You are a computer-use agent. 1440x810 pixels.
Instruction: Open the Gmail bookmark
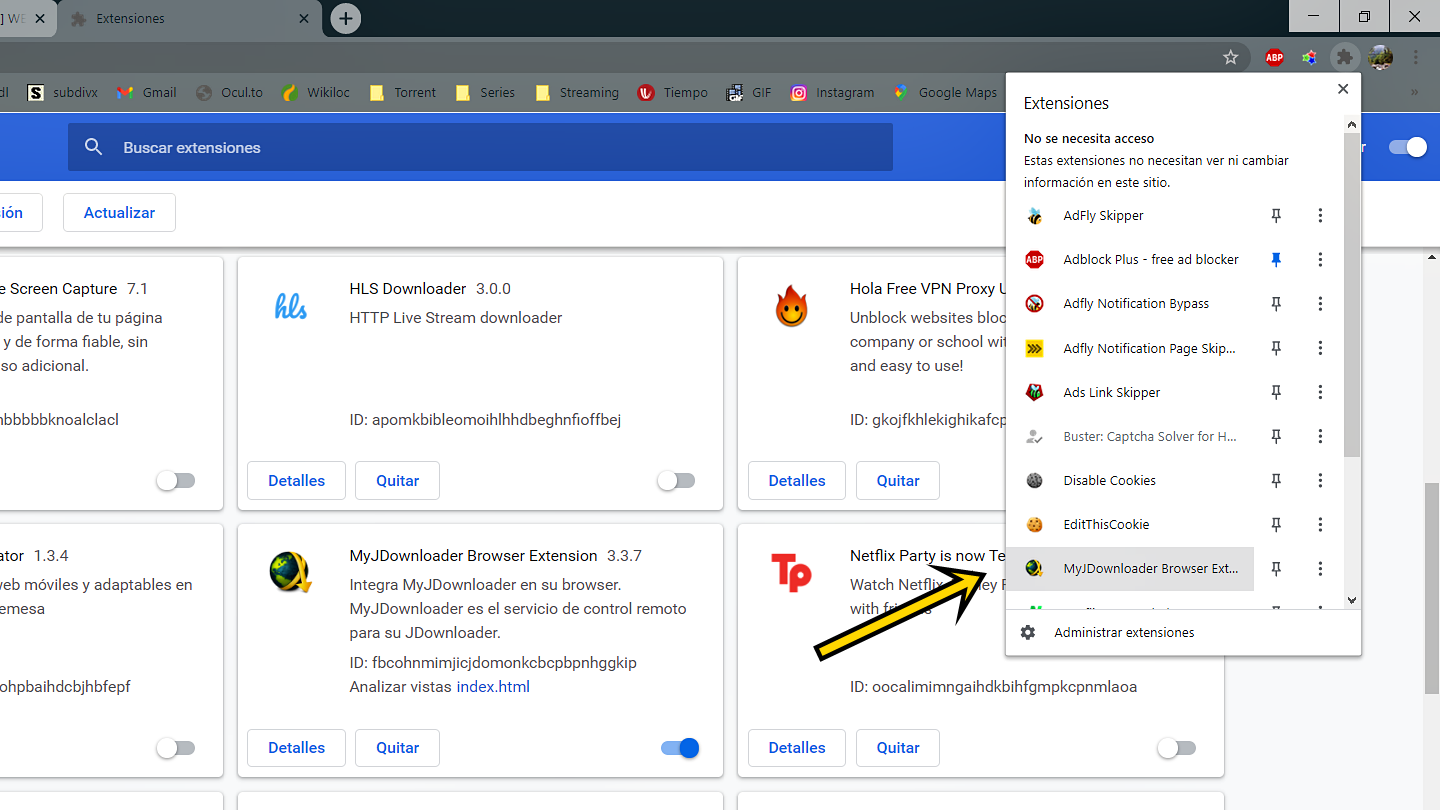pyautogui.click(x=147, y=92)
